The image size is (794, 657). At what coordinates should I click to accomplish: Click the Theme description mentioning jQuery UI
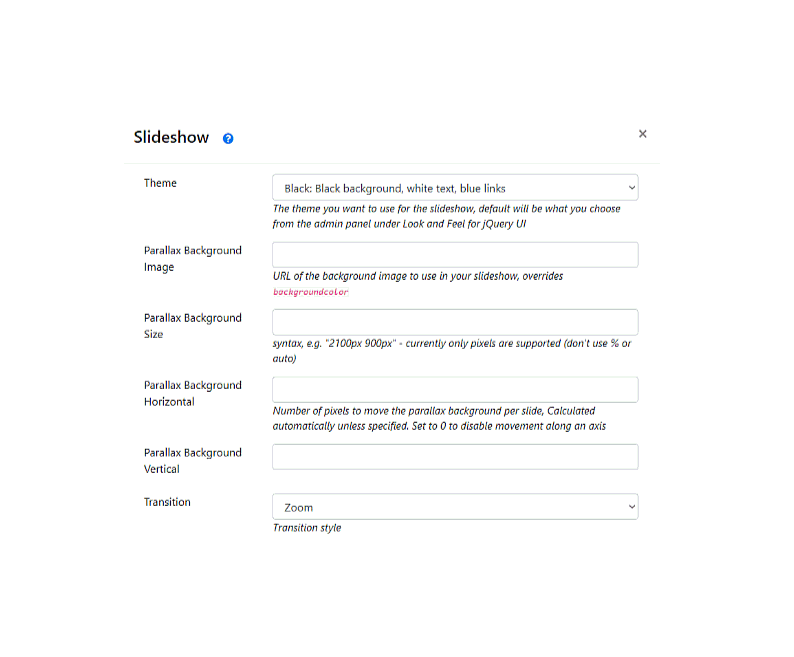[446, 216]
